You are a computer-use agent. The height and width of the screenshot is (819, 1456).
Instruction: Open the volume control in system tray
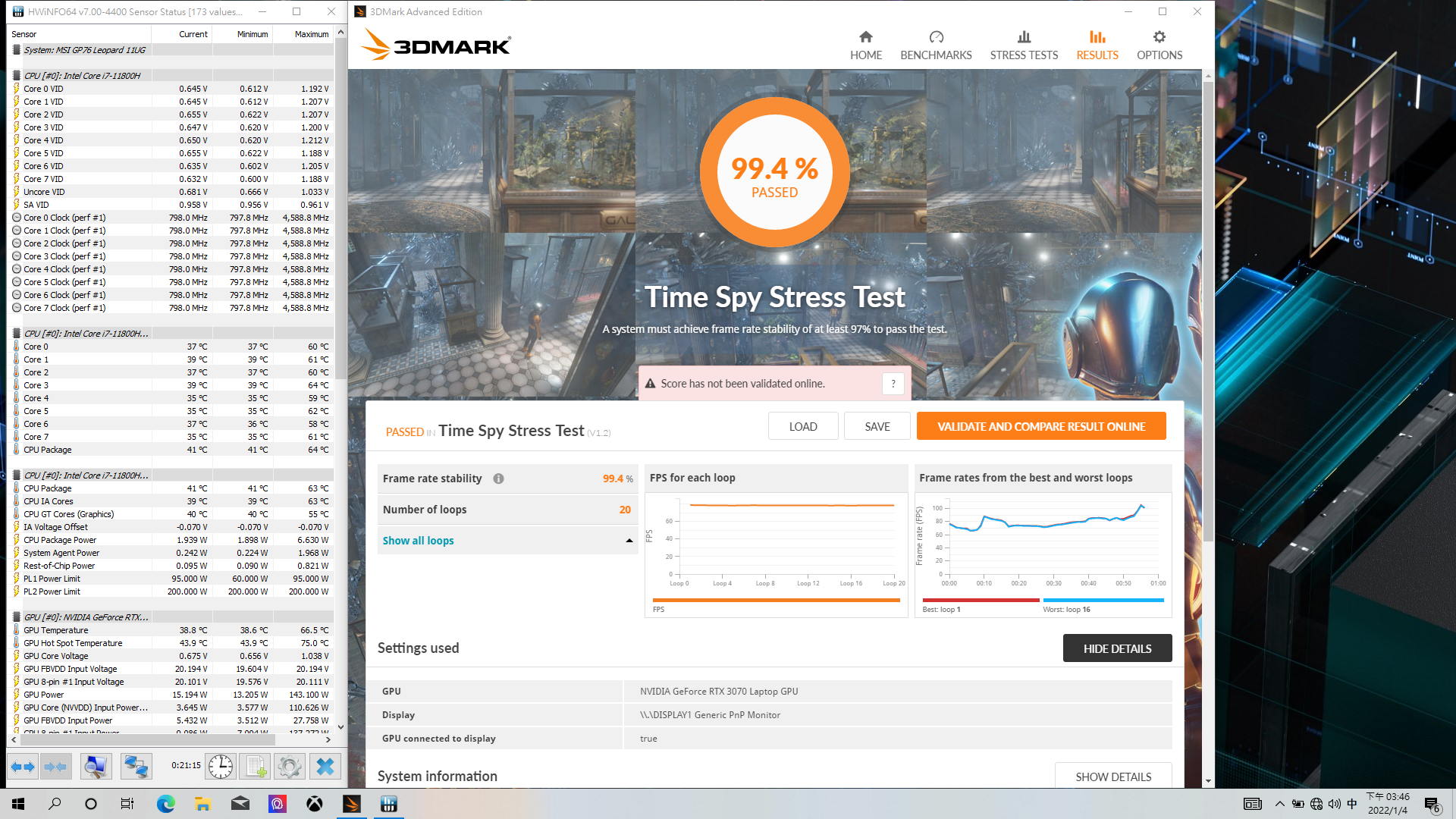[x=1334, y=804]
